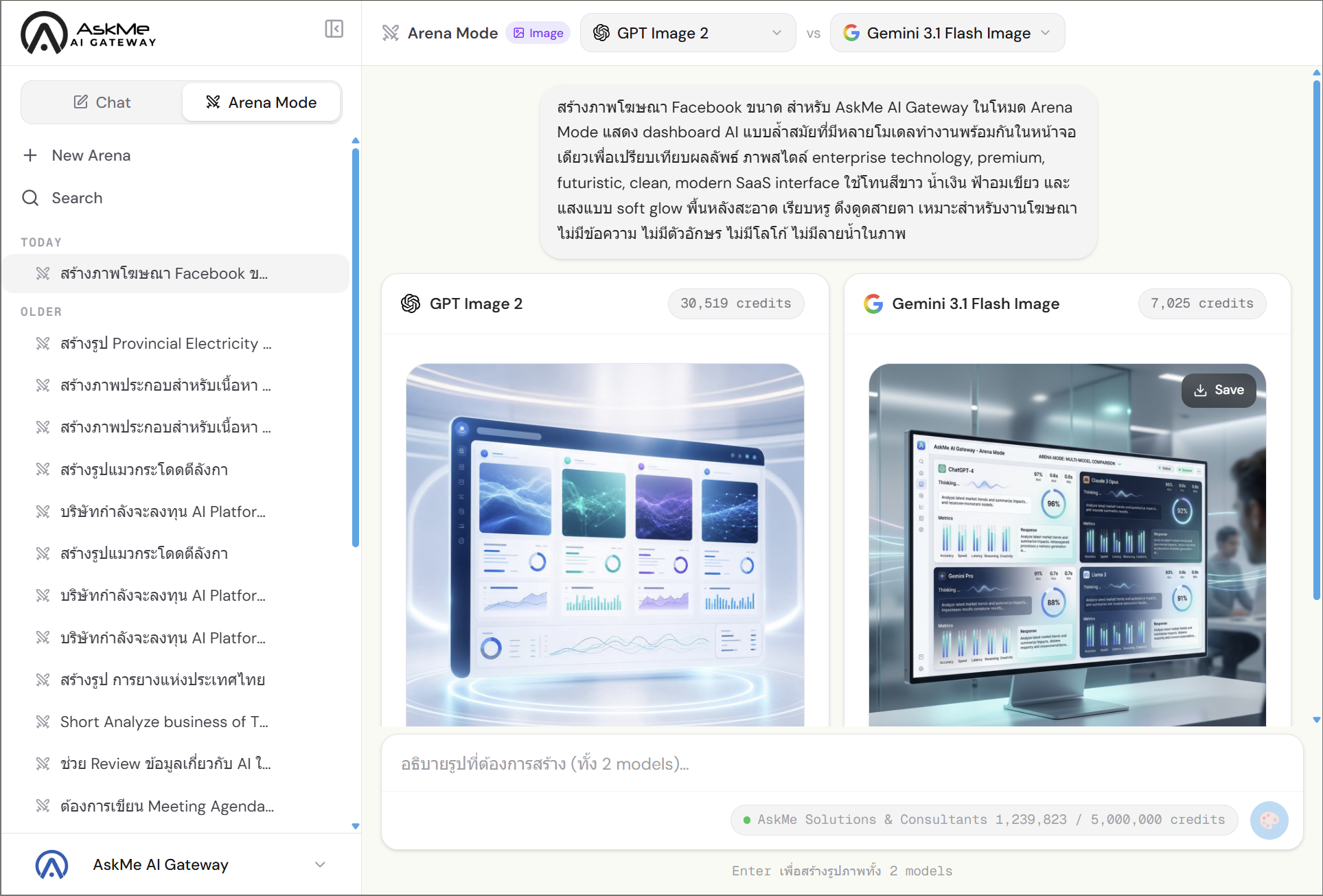The width and height of the screenshot is (1323, 896).
Task: Click the AskMe Solutions credits balance pill
Action: pyautogui.click(x=984, y=820)
